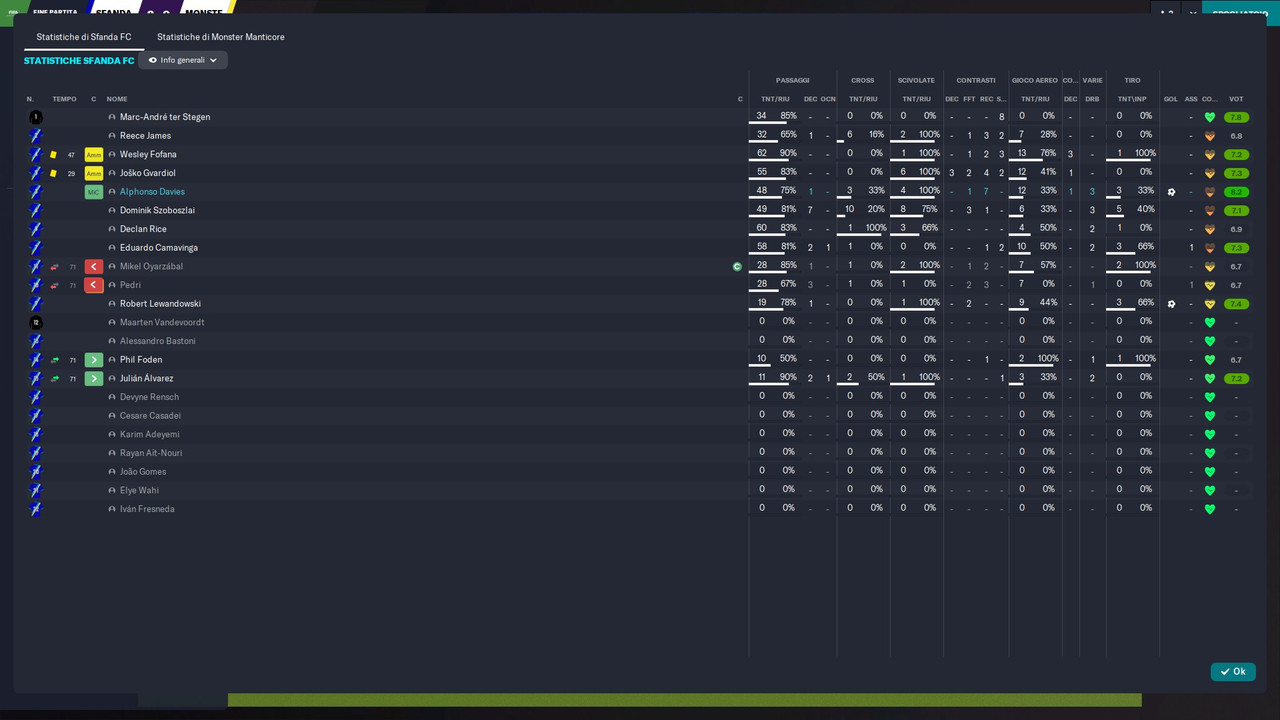Click Wesley Fofana's 90% pass completion
1280x720 pixels.
tap(788, 153)
